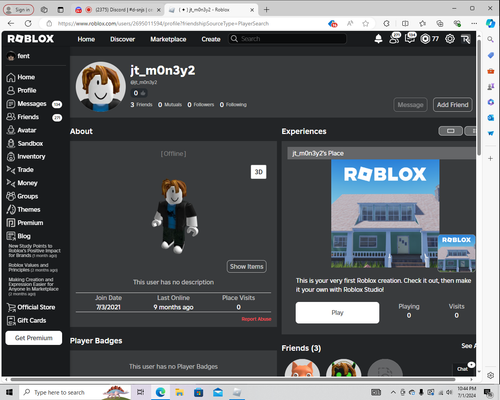
Task: Open blog post 'New Study Points to Roblox's Positive Impact'
Action: point(34,251)
